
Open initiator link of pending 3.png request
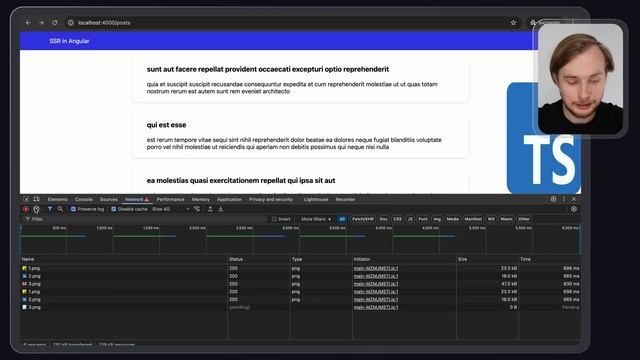click(376, 307)
